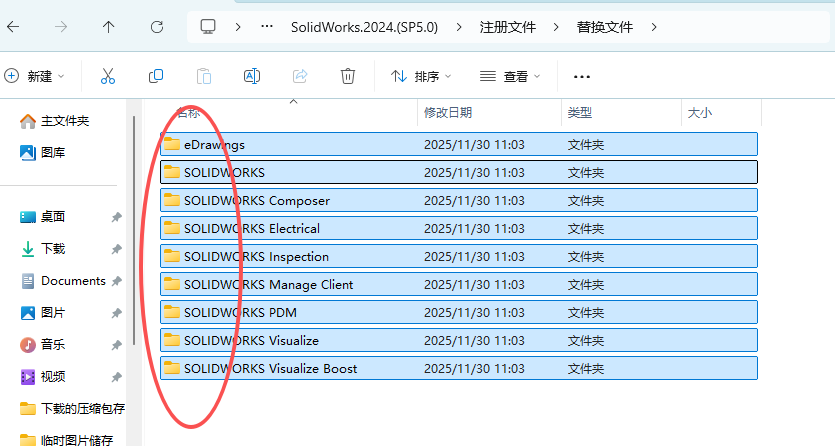
Task: Sort by 名称 column header
Action: [188, 112]
